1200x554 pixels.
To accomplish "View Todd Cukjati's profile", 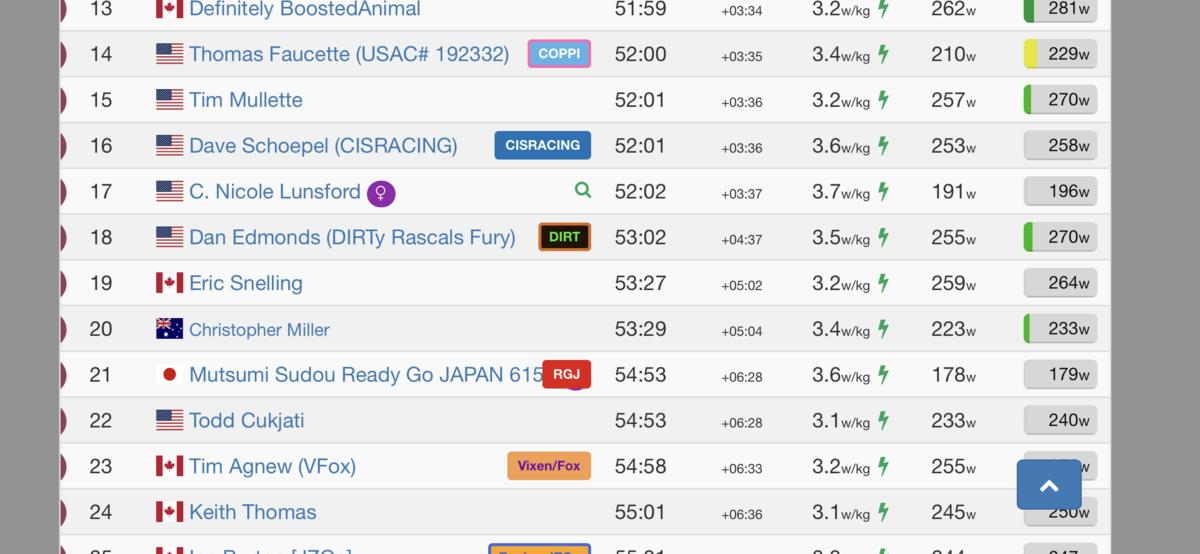I will tap(247, 420).
